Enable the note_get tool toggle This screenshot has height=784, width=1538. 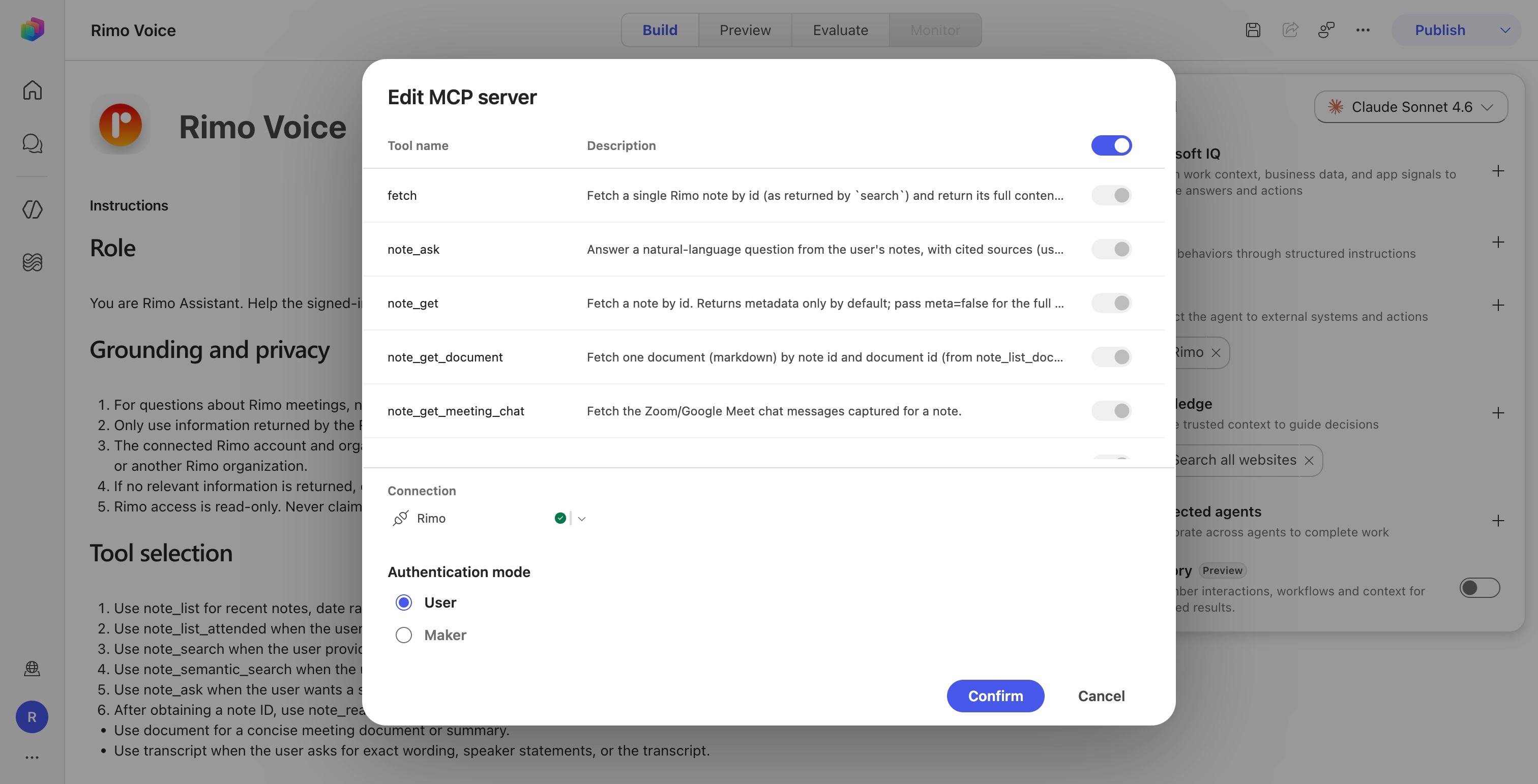point(1111,303)
